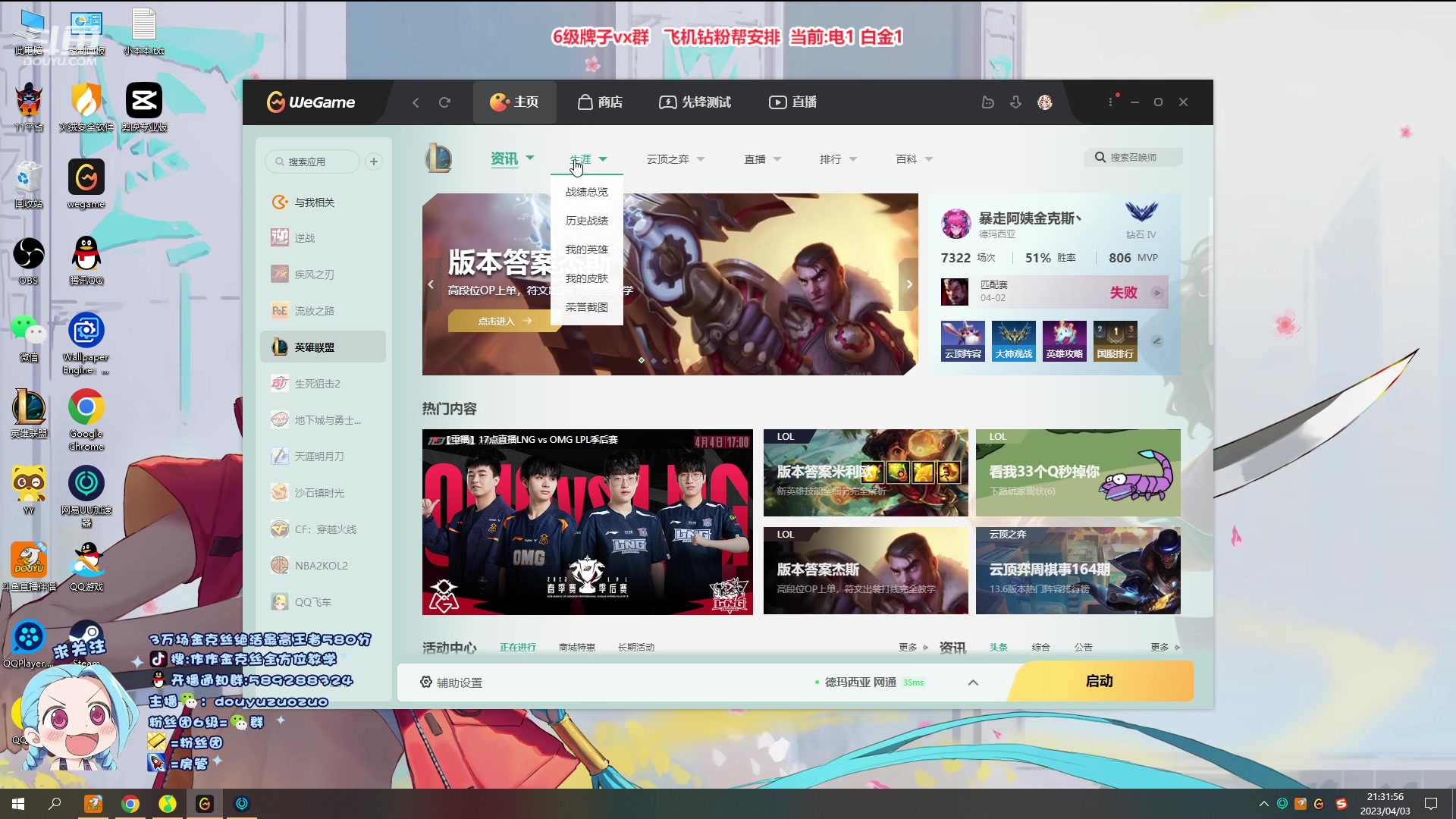Switch to 商城特惠 activity tab
1456x819 pixels.
pyautogui.click(x=577, y=647)
